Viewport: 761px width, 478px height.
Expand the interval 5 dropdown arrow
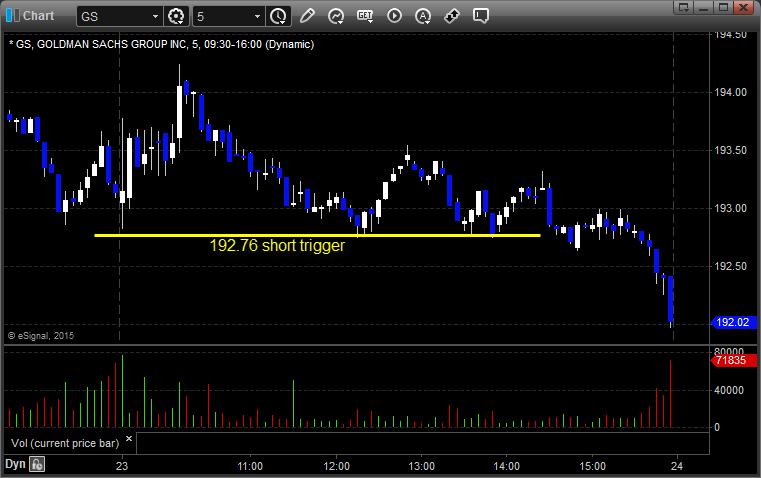pos(258,16)
